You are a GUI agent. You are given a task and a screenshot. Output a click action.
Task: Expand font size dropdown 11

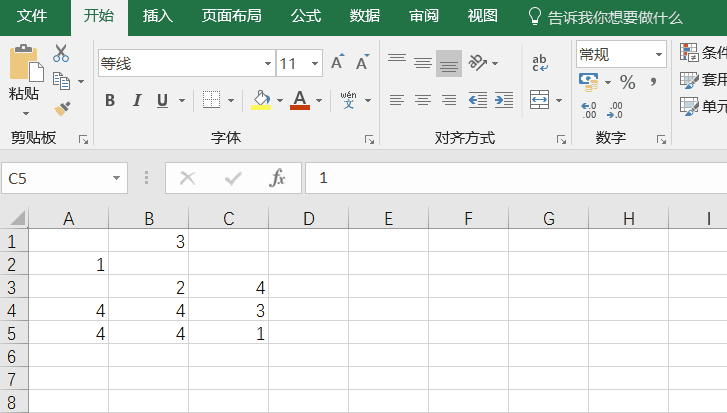[315, 63]
